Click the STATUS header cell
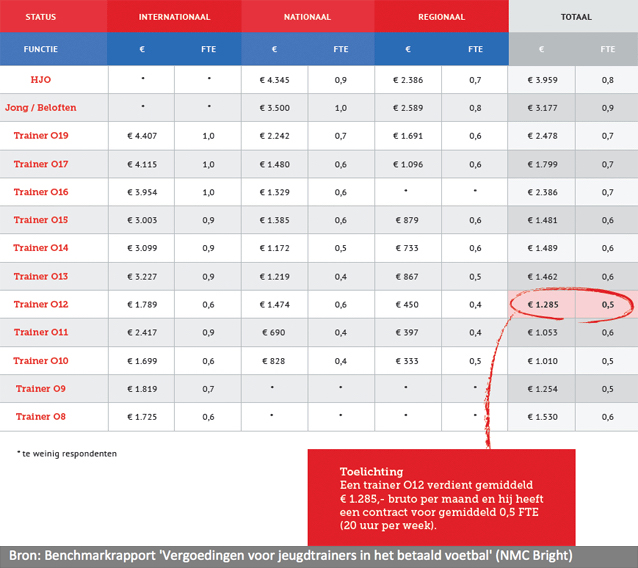Screen dimensions: 638x568 [x=41, y=17]
